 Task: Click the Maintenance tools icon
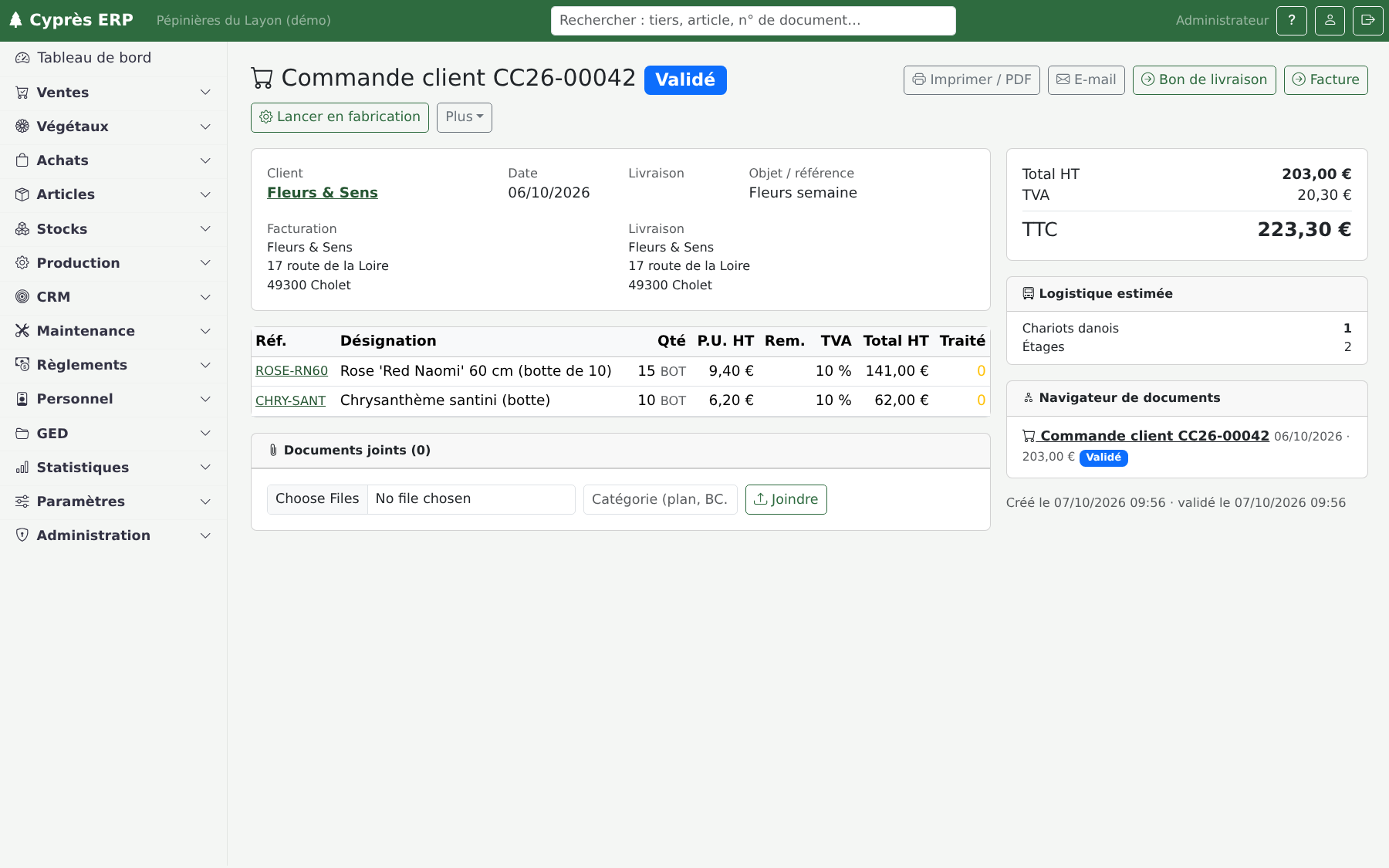22,331
